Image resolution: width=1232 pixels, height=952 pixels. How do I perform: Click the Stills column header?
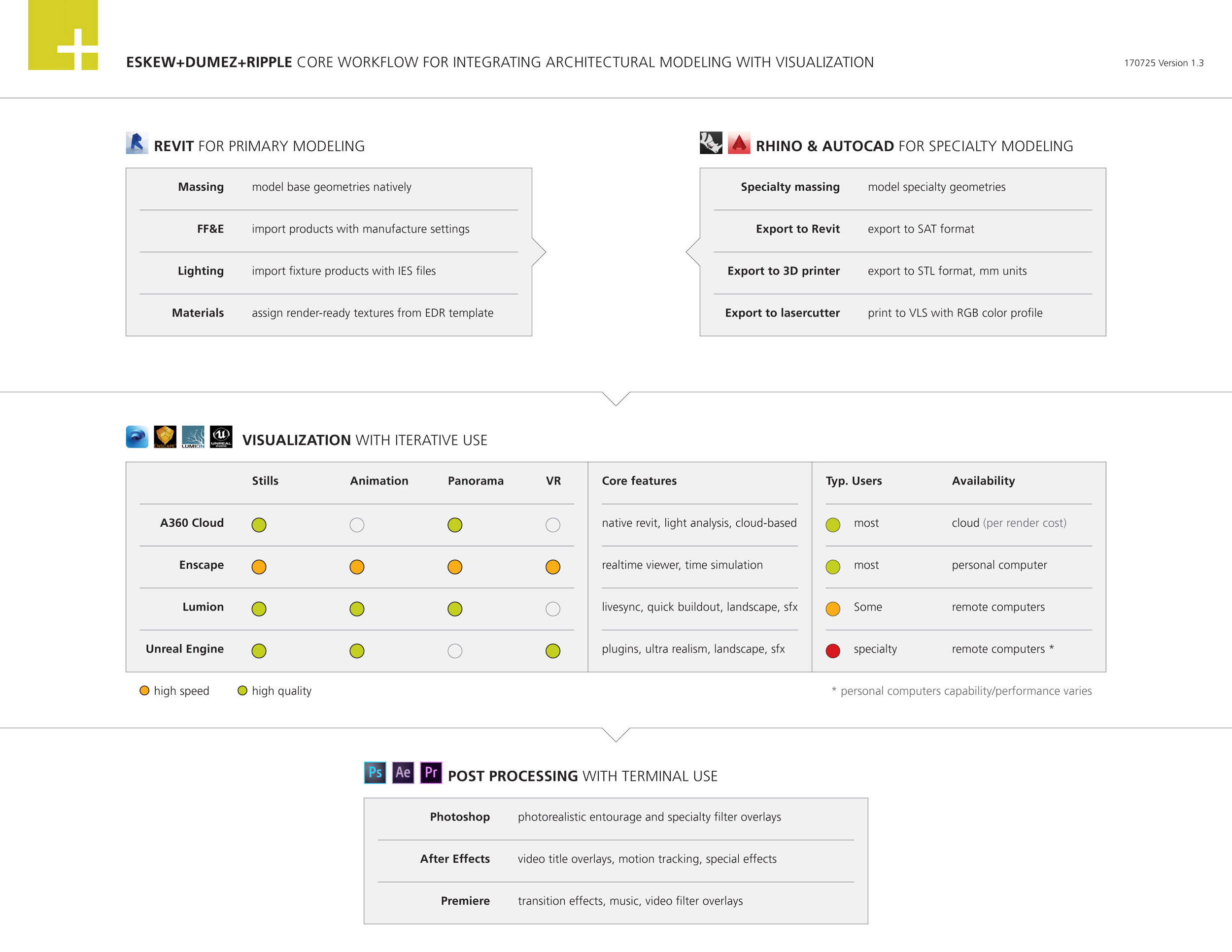click(265, 480)
